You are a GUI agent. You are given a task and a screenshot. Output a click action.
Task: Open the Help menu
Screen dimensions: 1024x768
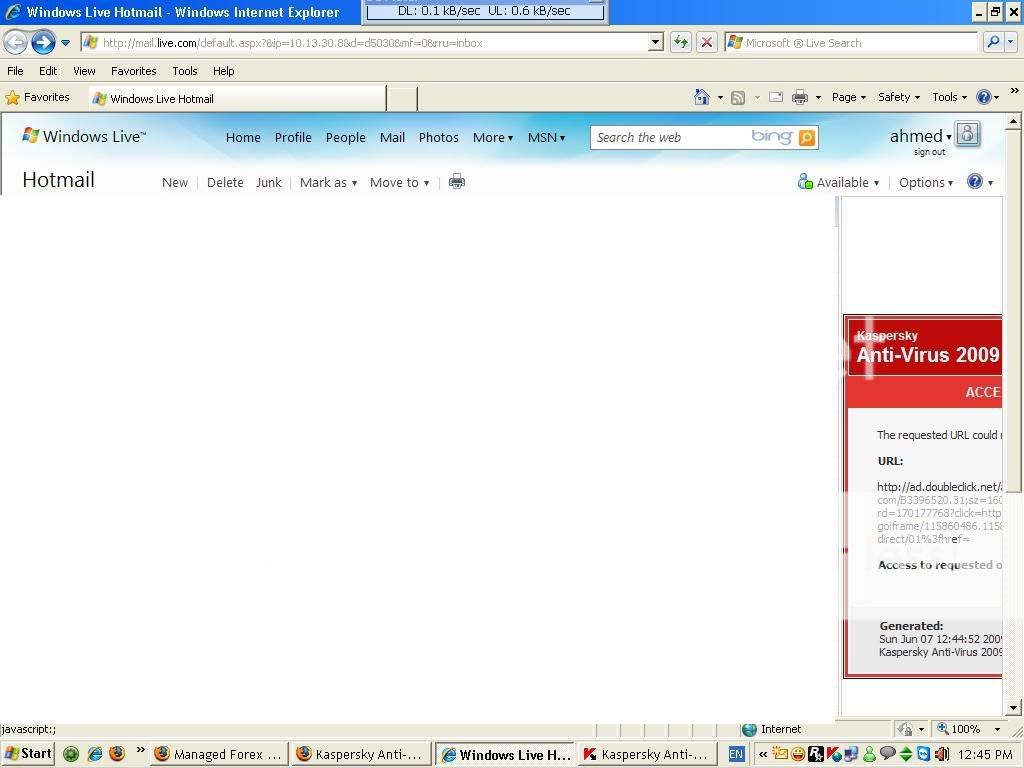click(x=223, y=71)
